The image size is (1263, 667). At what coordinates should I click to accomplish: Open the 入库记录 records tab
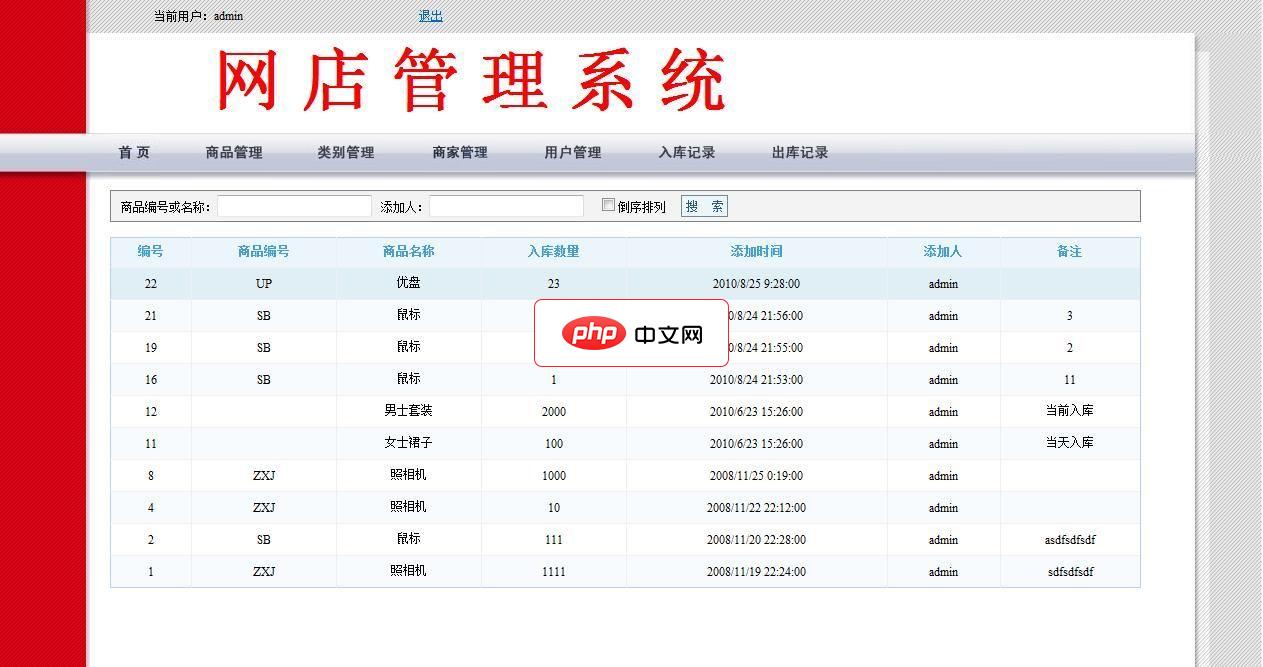(686, 152)
